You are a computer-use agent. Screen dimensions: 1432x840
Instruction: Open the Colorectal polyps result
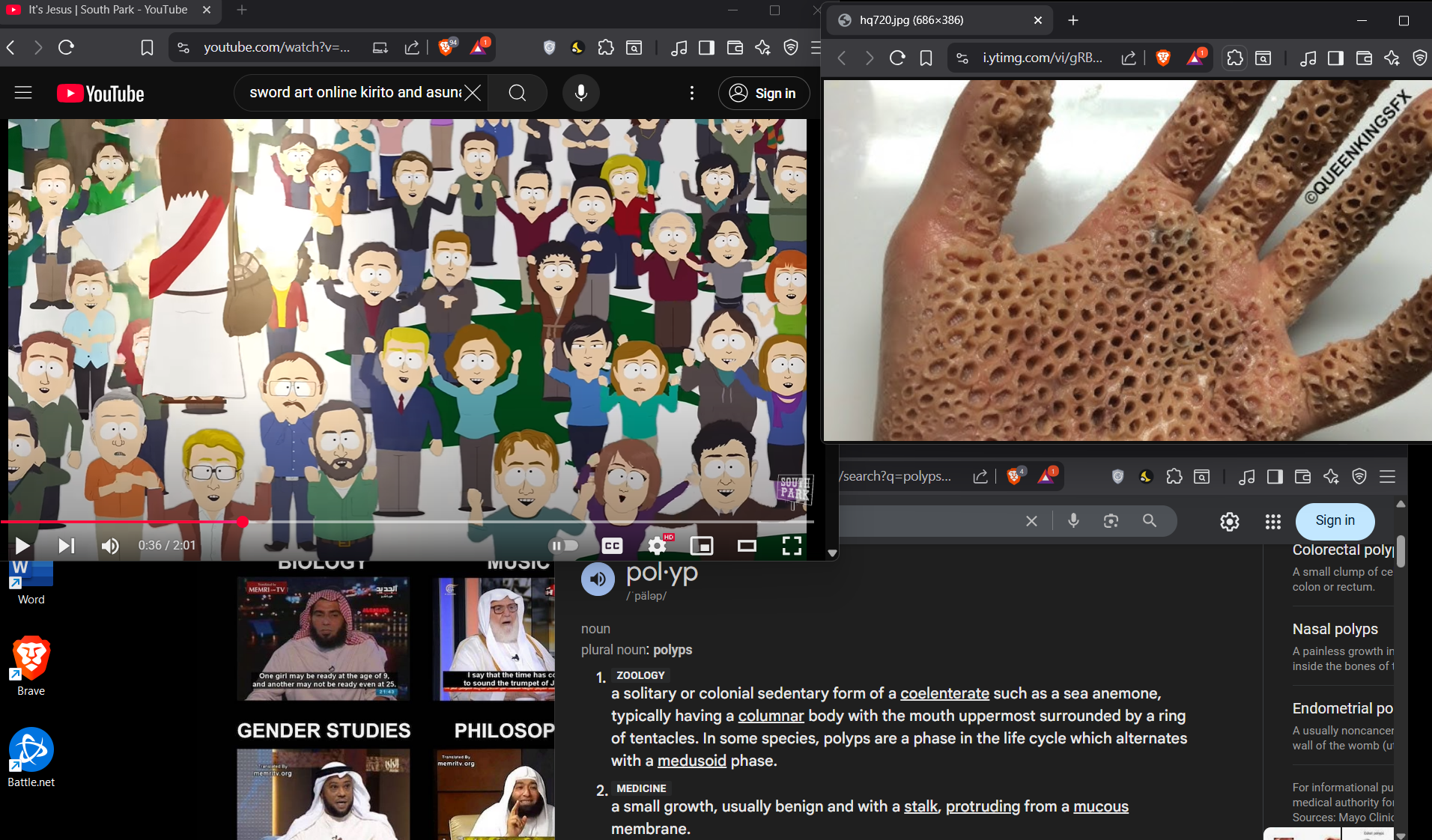(x=1343, y=550)
